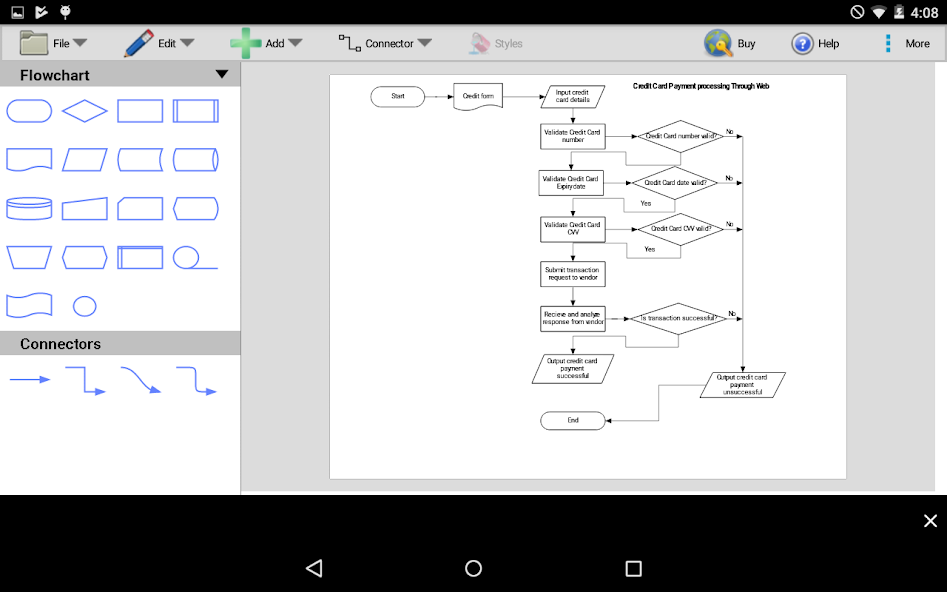Select the small circle connector shape
Image resolution: width=947 pixels, height=592 pixels.
point(85,305)
